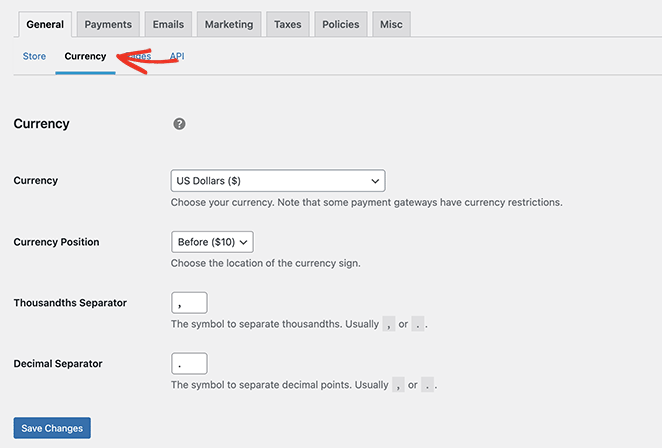Expand the Currency Position dropdown
Viewport: 662px width, 448px height.
[x=213, y=242]
